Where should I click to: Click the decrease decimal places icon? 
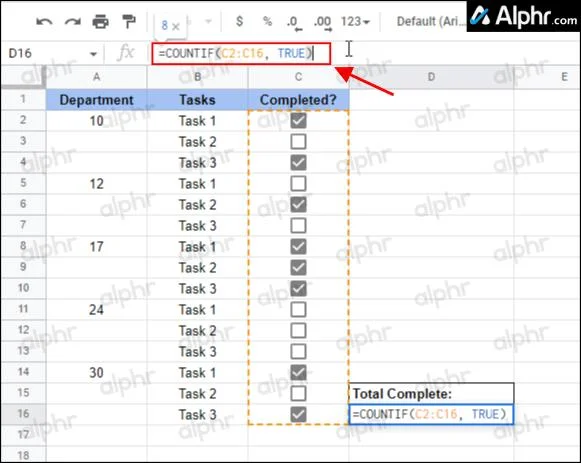pos(294,22)
